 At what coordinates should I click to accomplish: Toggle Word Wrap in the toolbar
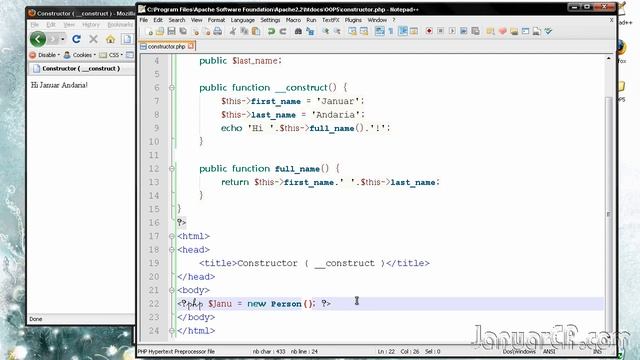click(380, 31)
